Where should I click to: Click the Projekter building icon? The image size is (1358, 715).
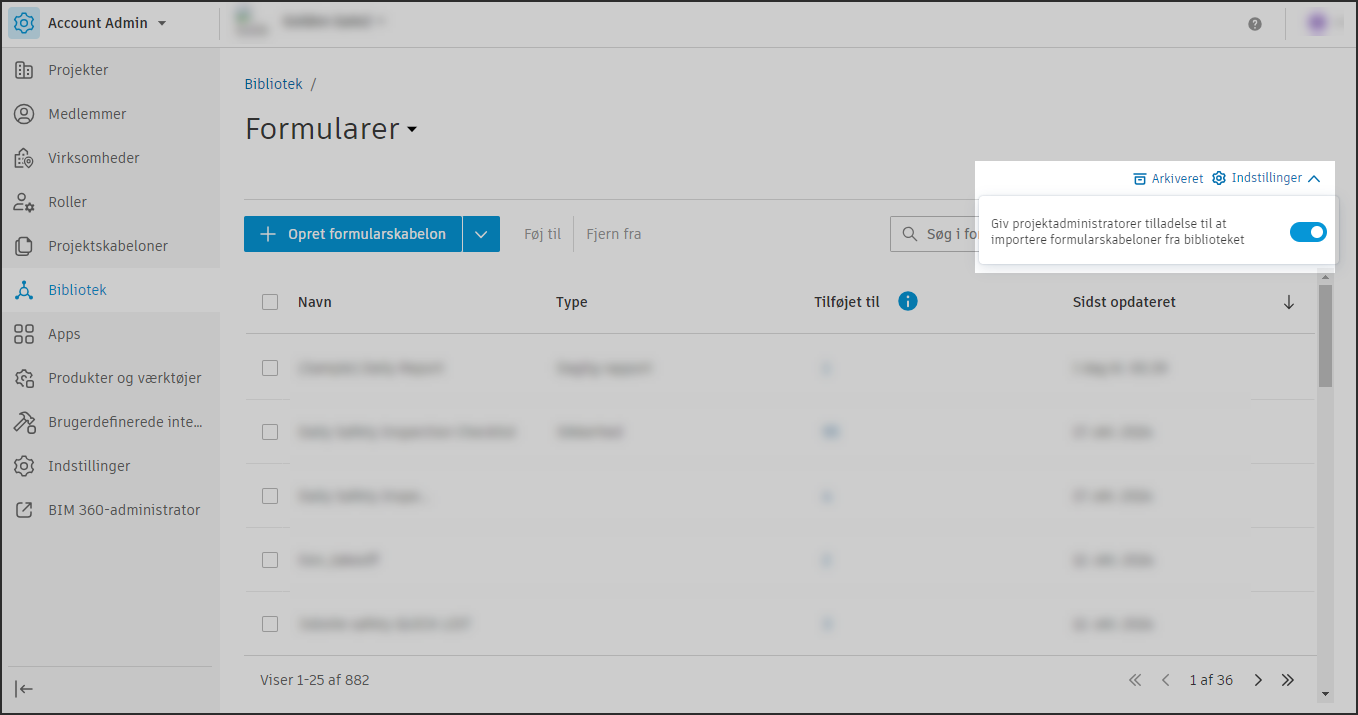pos(24,70)
